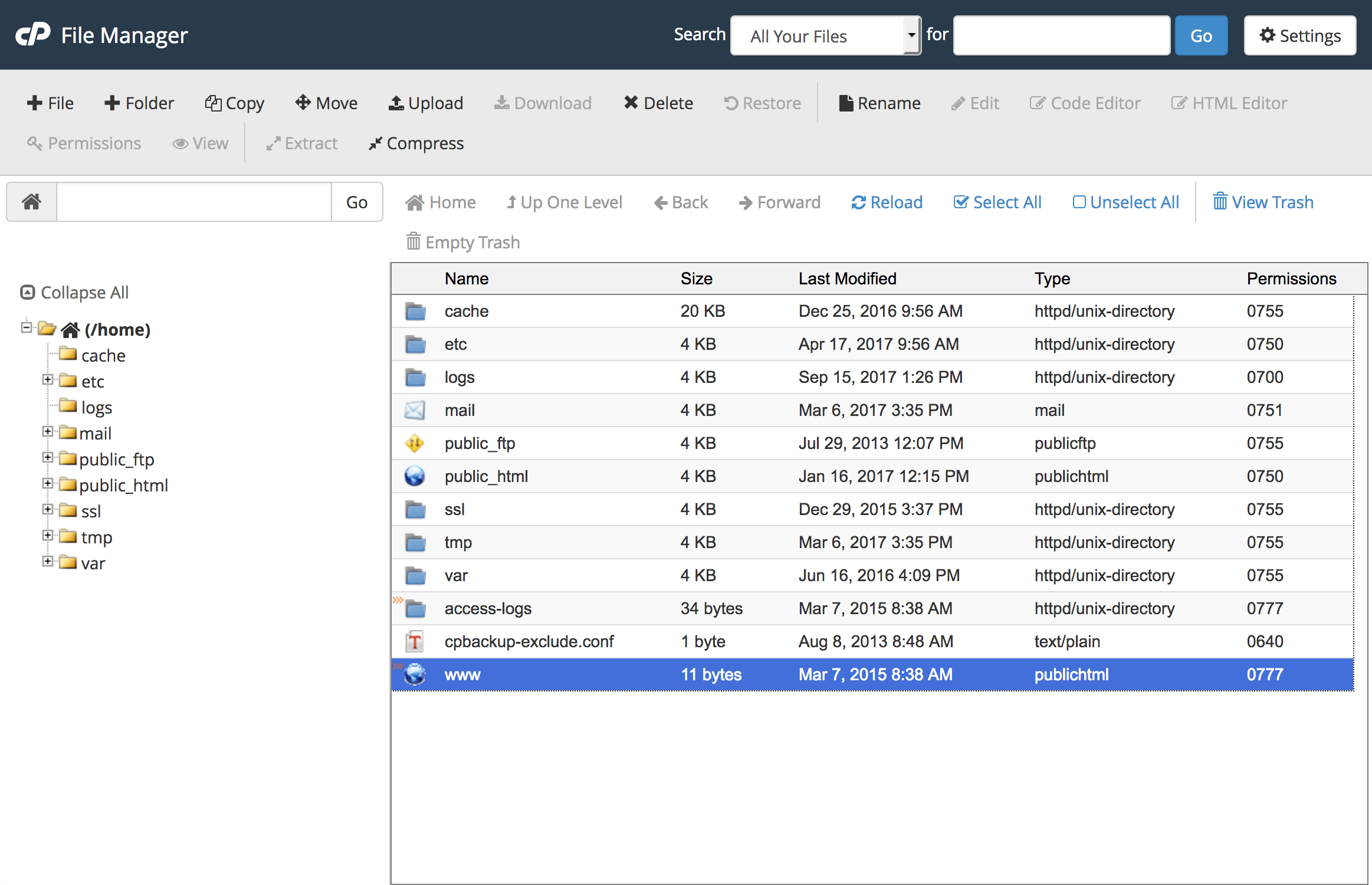Click the Go button beside the path field
1372x885 pixels.
tap(356, 202)
